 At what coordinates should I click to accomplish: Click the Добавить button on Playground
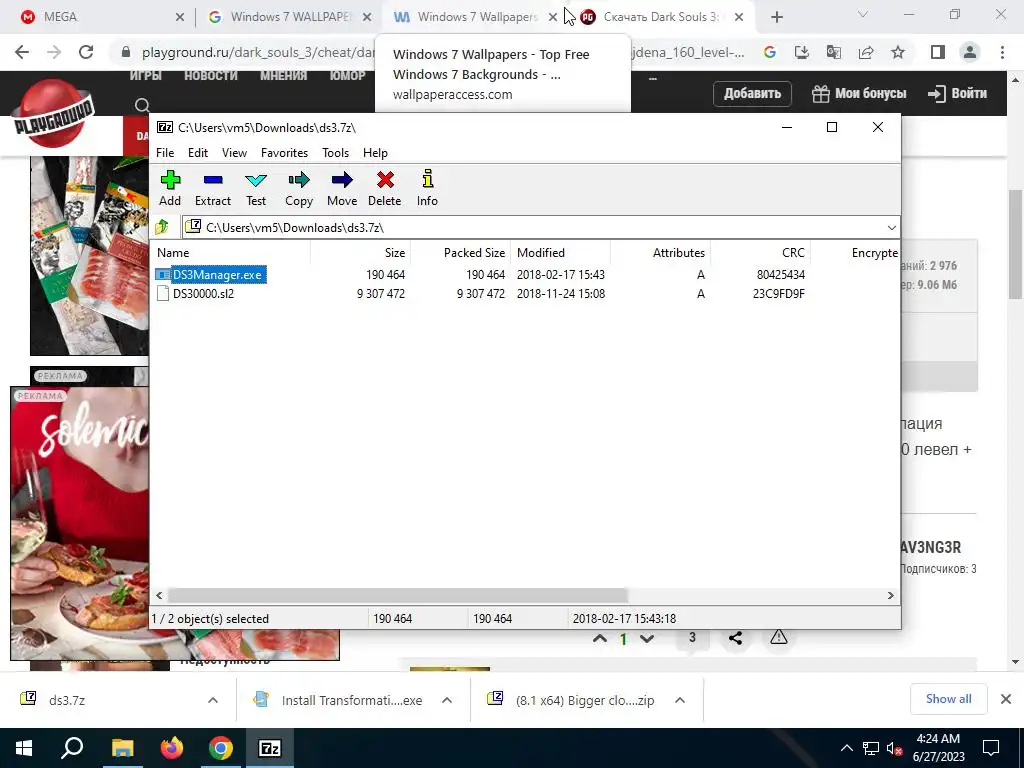click(752, 93)
